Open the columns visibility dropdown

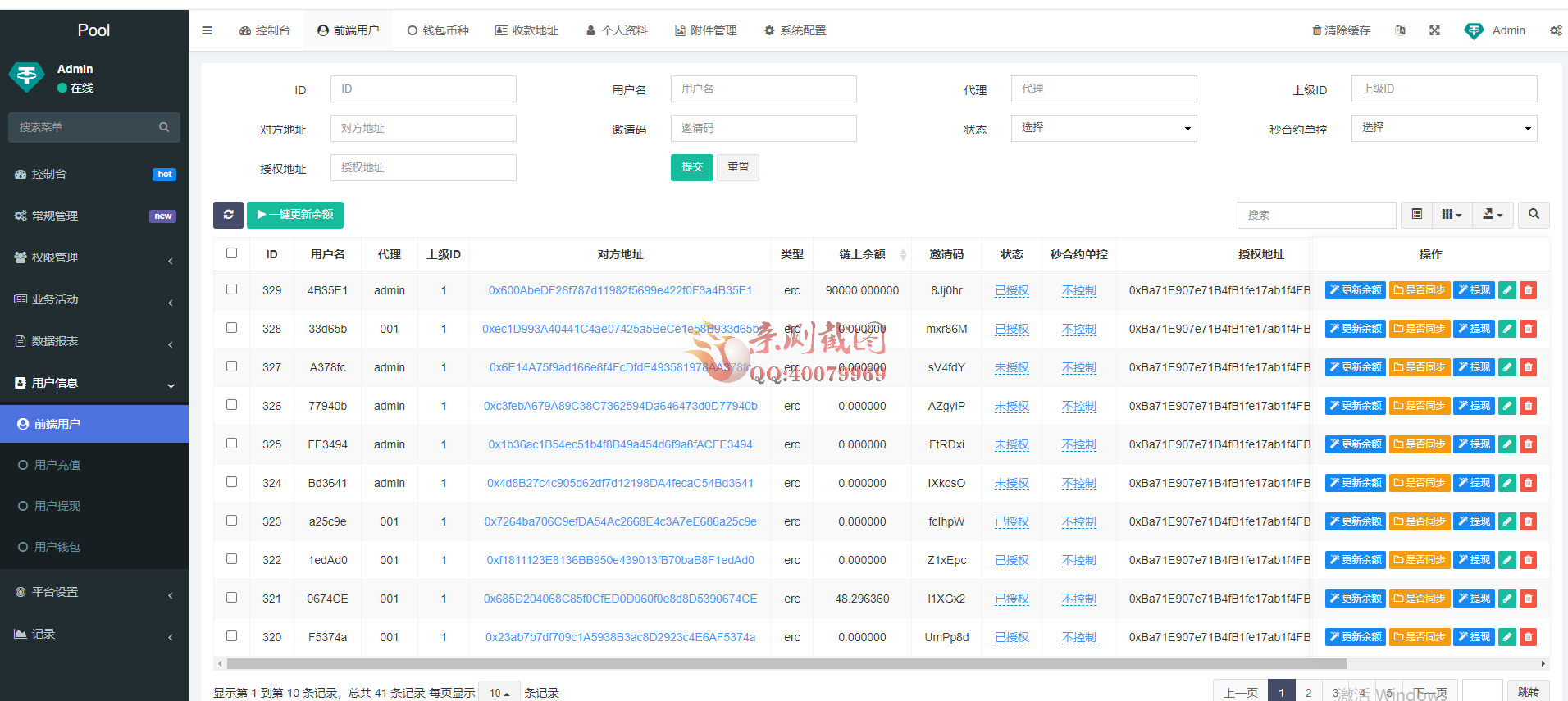point(1452,215)
